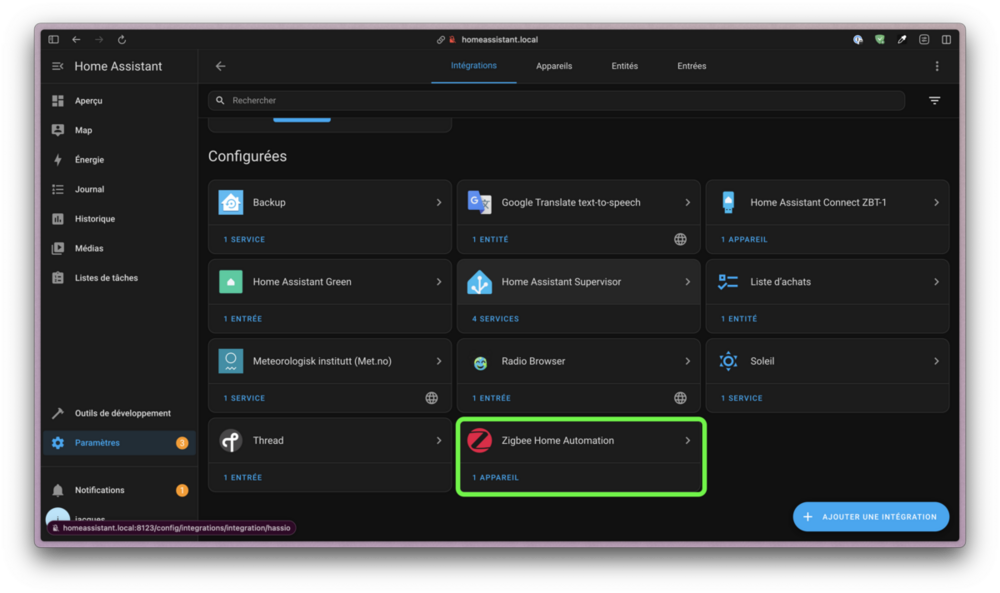Screen dimensions: 1000x593
Task: Open the filter icon next to search
Action: coord(934,101)
